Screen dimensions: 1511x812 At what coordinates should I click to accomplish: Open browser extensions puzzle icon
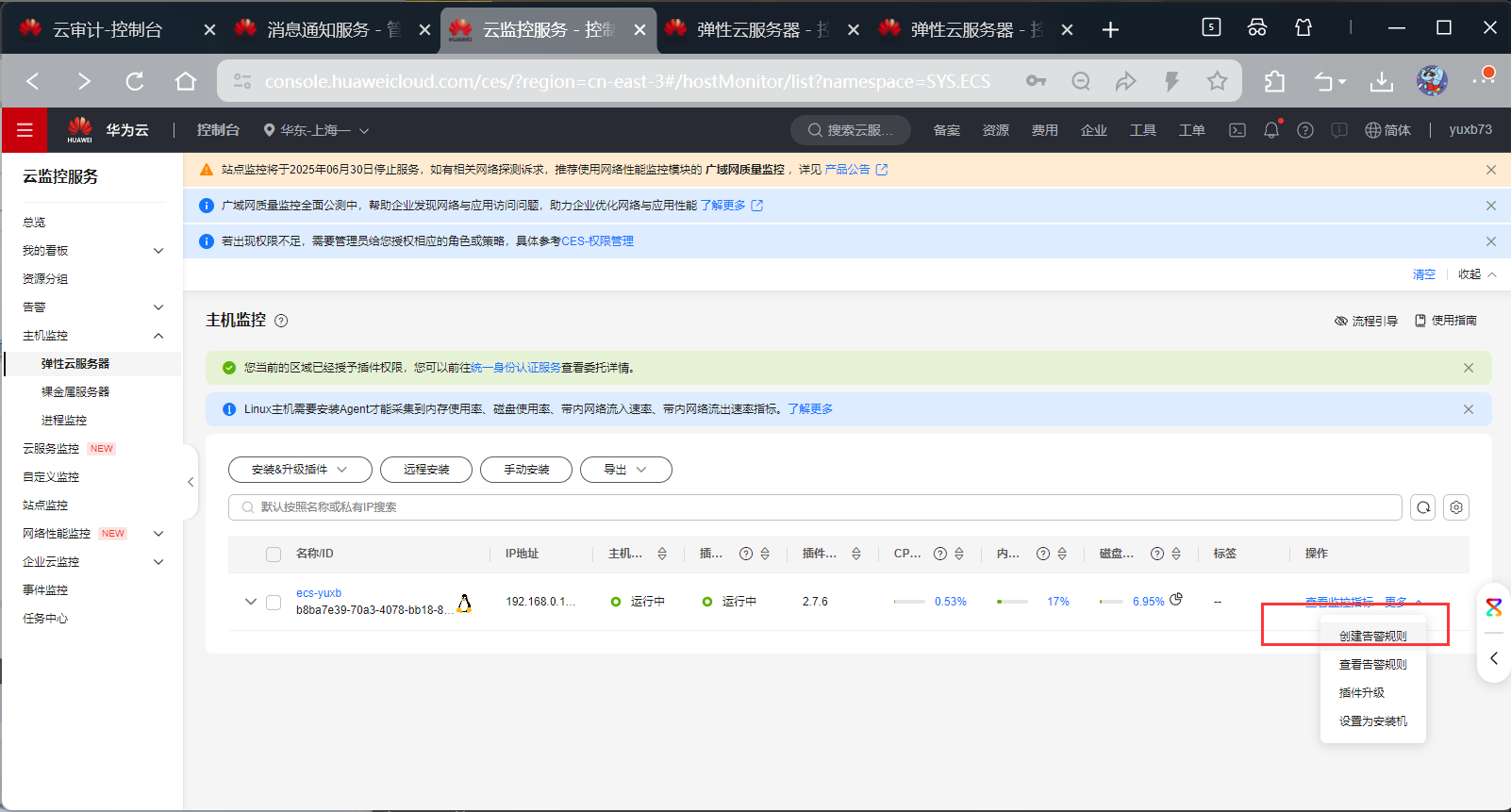[x=1274, y=81]
